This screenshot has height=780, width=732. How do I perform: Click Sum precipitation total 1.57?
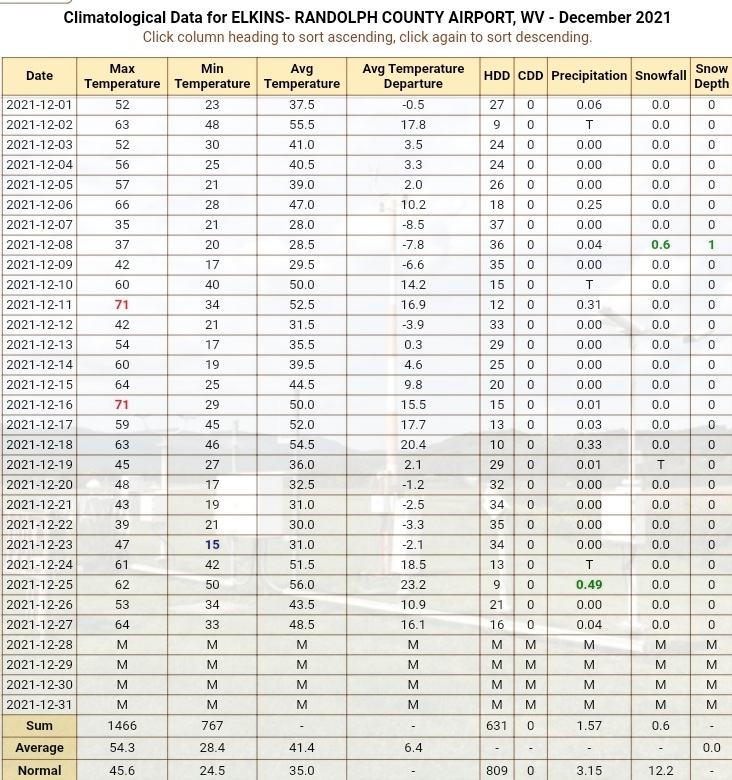point(589,726)
